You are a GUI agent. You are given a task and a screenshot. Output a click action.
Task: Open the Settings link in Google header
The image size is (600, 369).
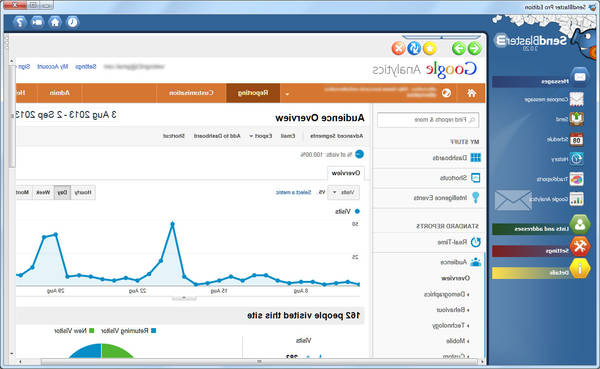(x=86, y=67)
